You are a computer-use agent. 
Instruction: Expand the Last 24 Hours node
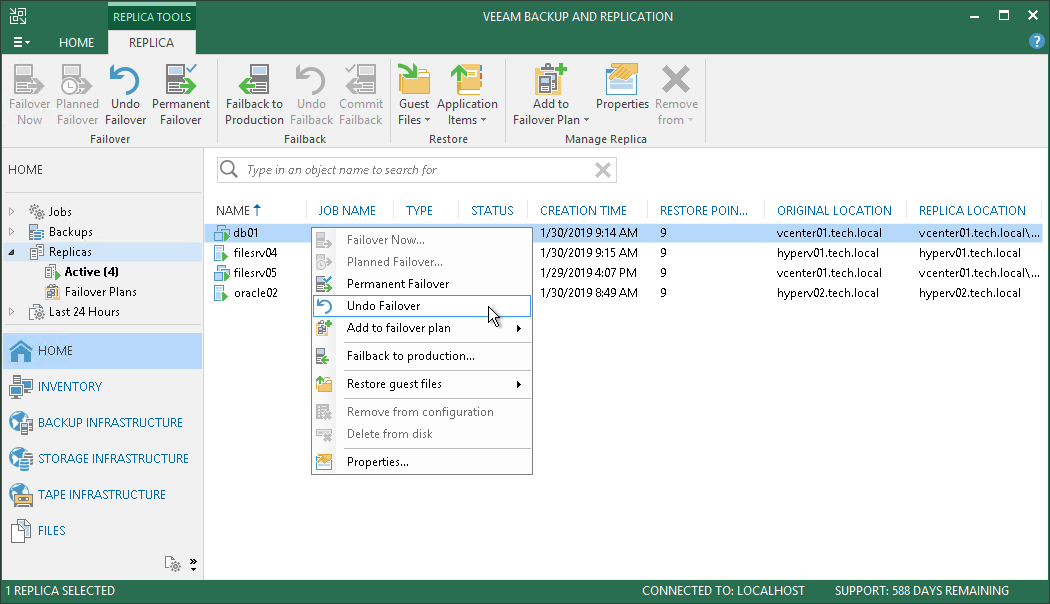point(11,311)
